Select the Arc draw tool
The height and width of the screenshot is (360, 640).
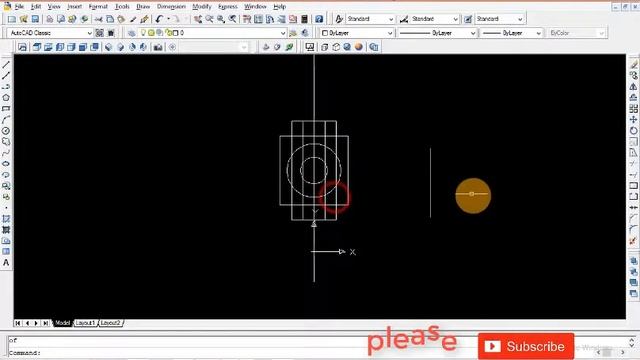[x=6, y=120]
